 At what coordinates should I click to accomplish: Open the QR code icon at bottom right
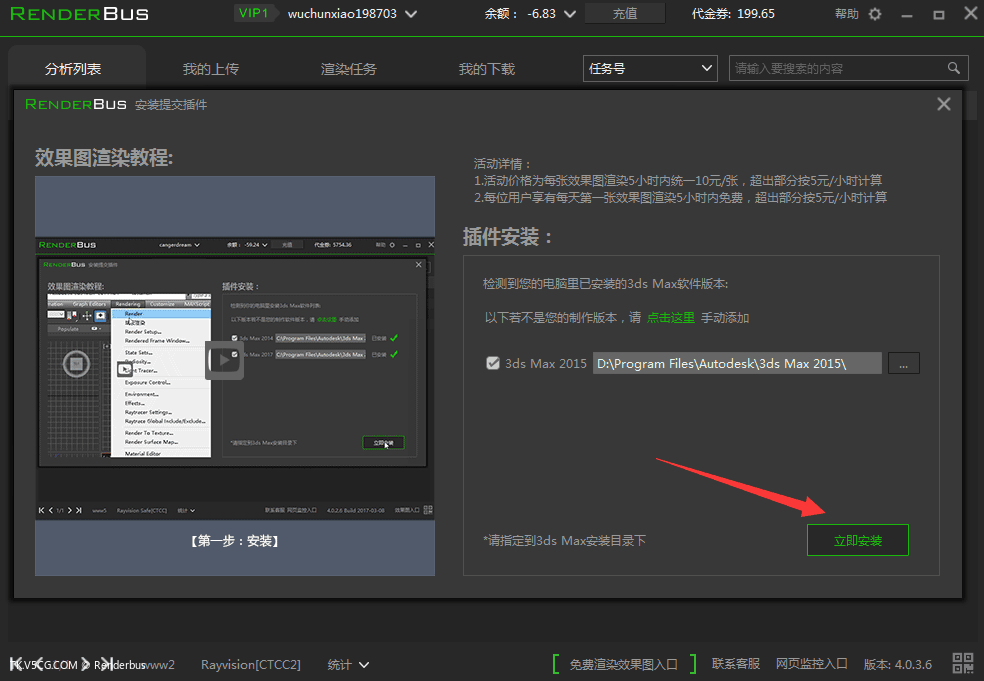(x=962, y=663)
